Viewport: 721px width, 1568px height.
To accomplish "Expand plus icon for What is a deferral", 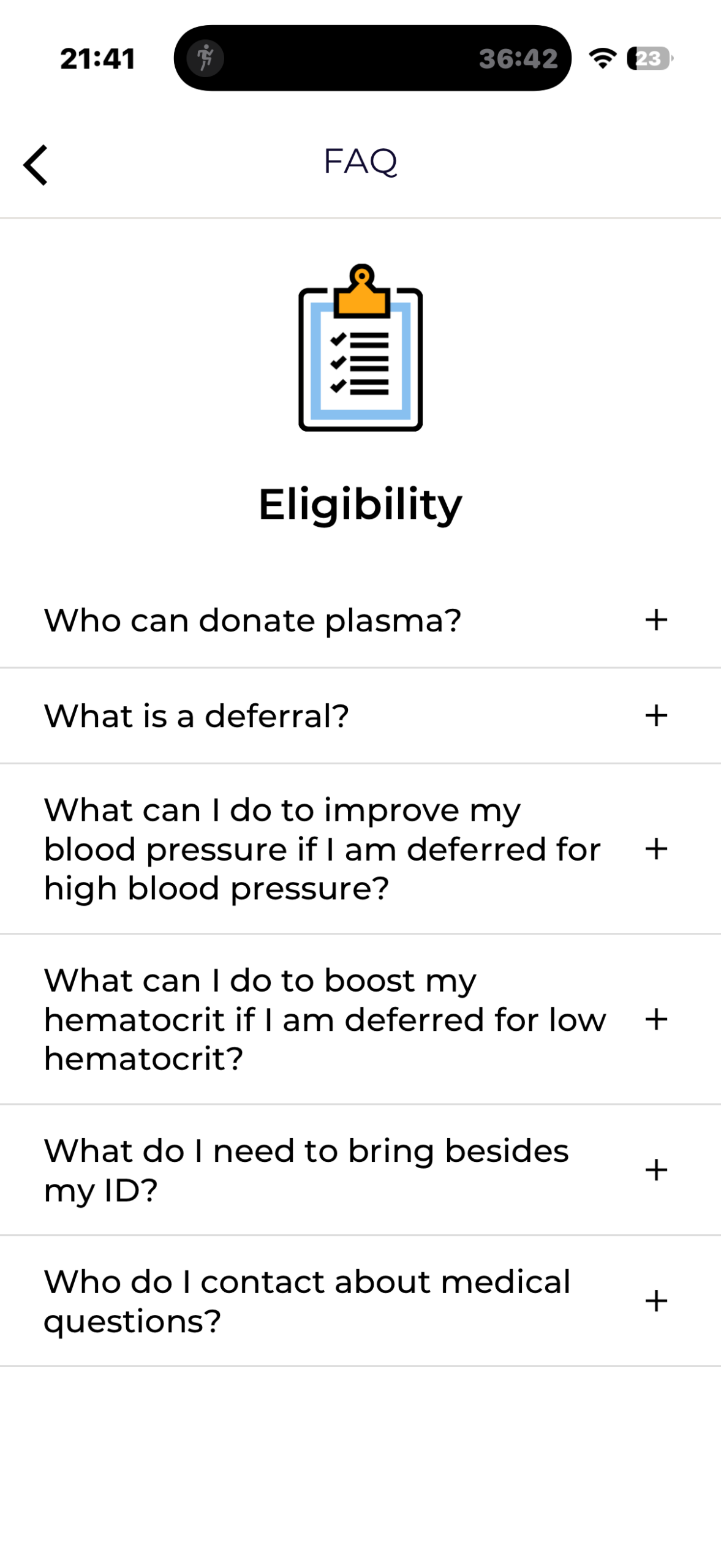I will (656, 715).
